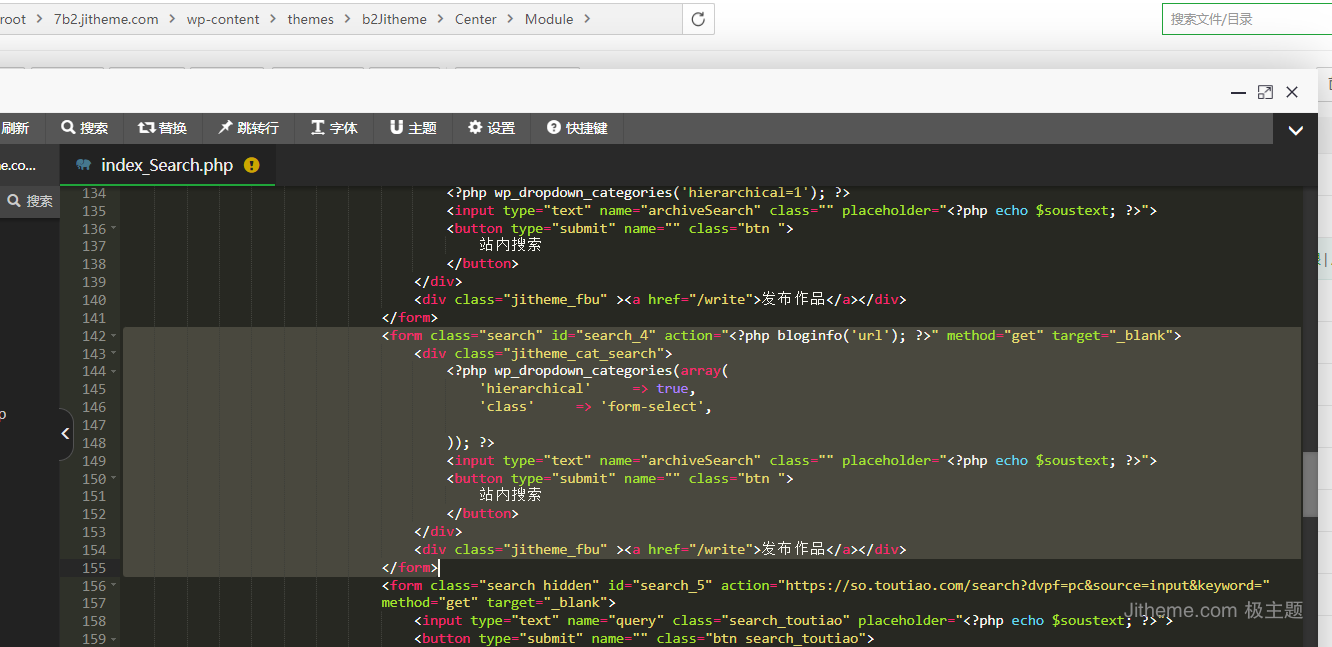Open the 主题 theme selector
1332x647 pixels.
(412, 128)
